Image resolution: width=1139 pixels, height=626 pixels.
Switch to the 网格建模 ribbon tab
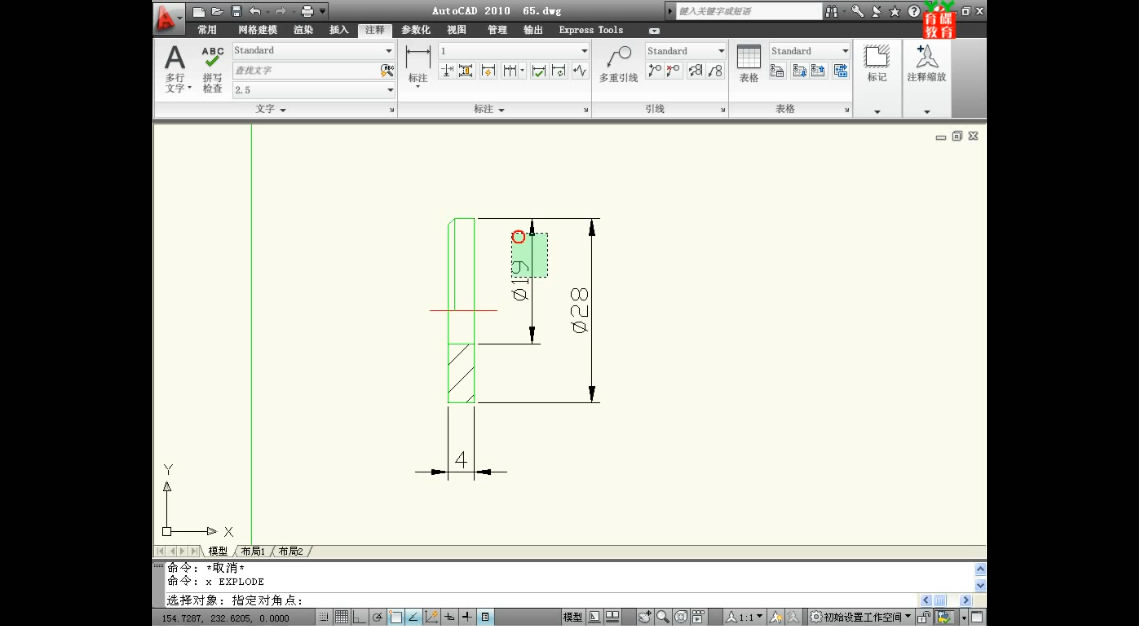(258, 30)
